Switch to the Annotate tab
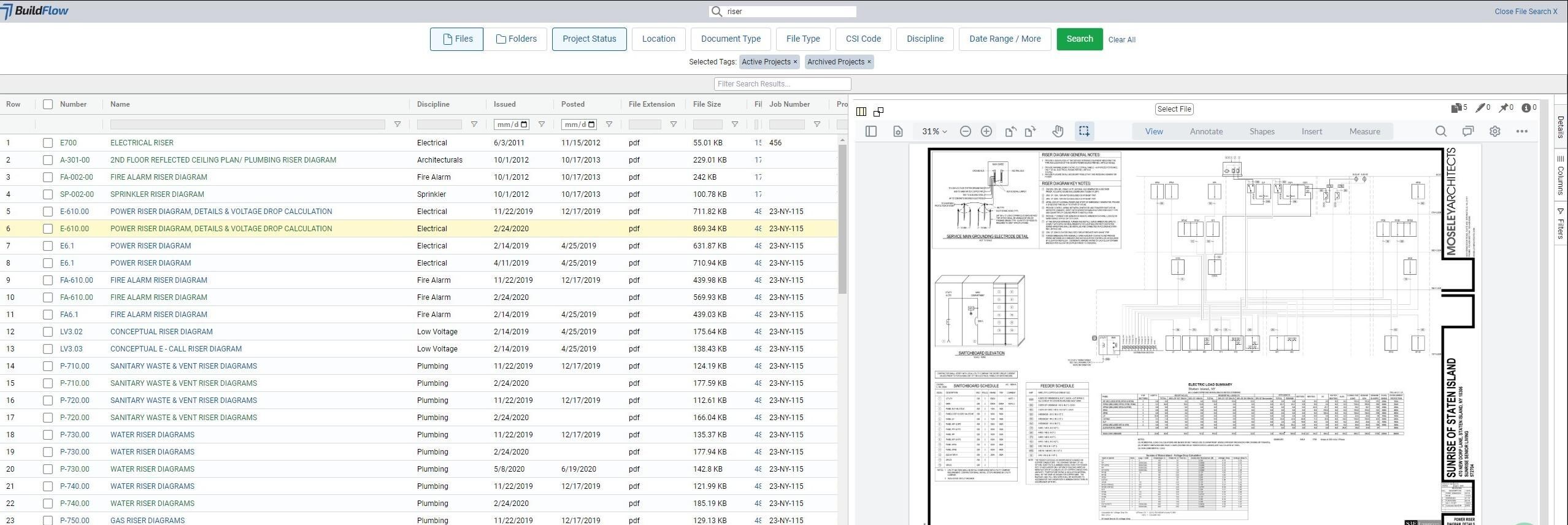Screen dimensions: 1568x525 tap(1206, 131)
